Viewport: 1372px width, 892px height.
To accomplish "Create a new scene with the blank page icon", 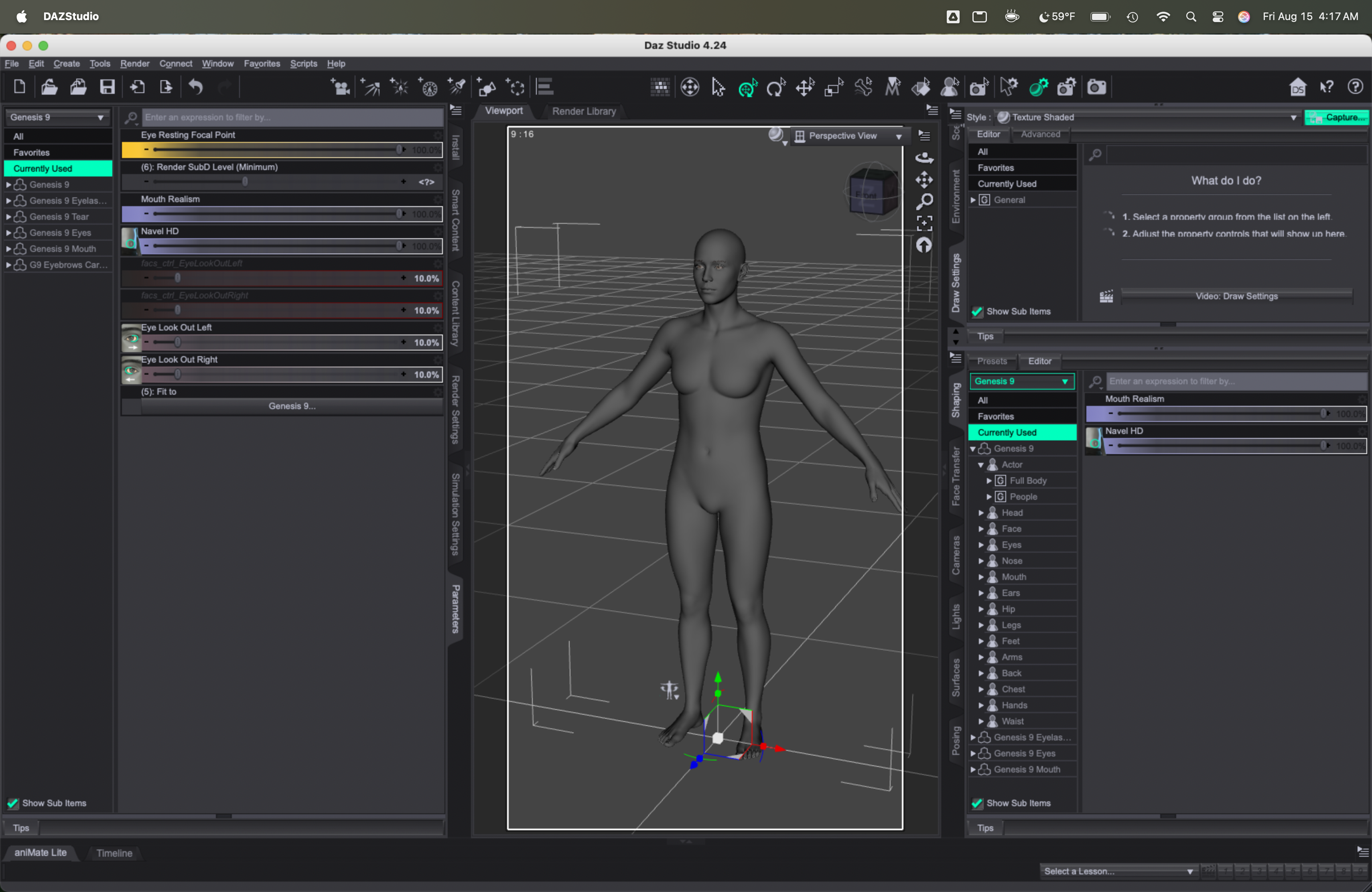I will (19, 87).
